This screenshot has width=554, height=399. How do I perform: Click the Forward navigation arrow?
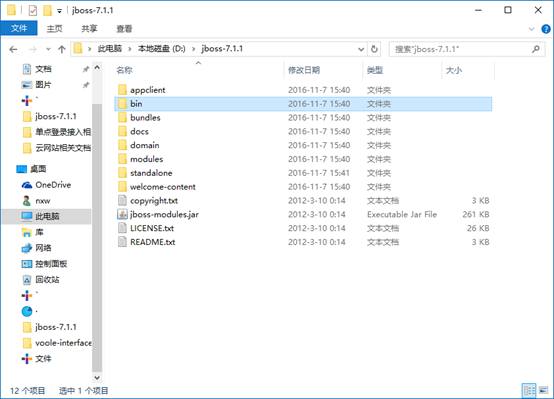[33, 49]
